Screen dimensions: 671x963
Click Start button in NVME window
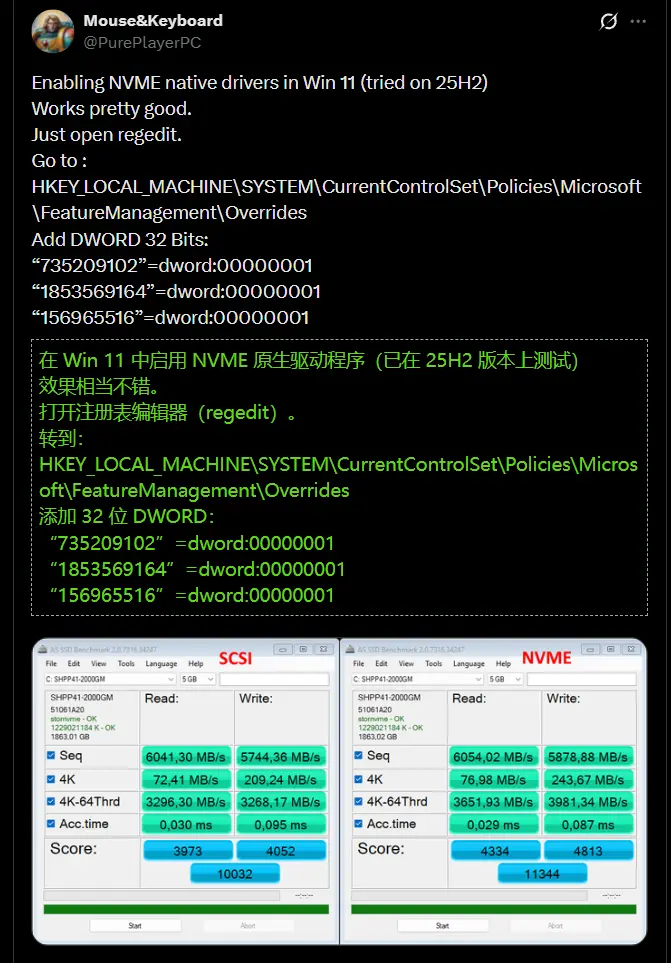pos(443,926)
